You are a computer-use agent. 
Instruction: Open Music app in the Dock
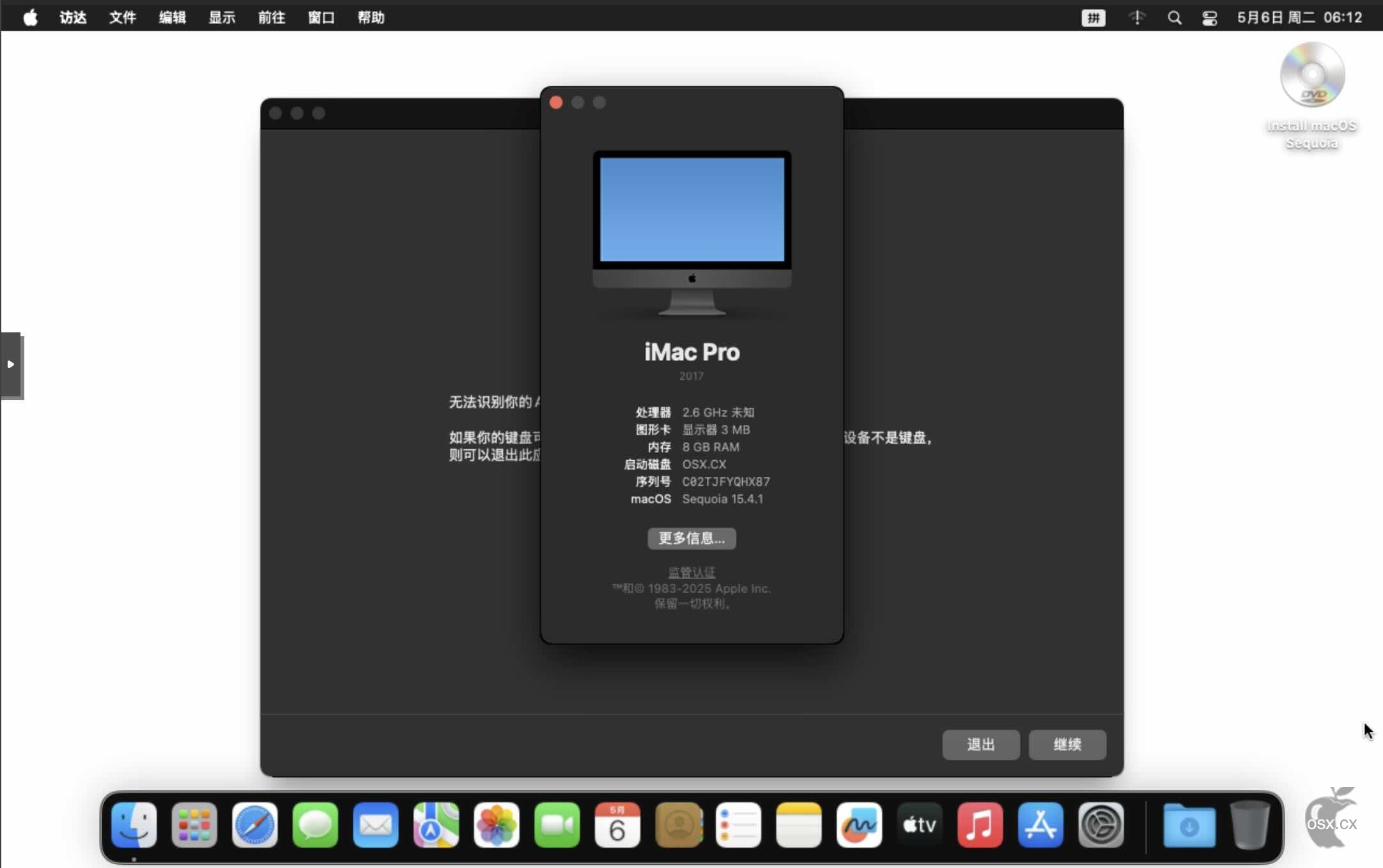pyautogui.click(x=980, y=825)
